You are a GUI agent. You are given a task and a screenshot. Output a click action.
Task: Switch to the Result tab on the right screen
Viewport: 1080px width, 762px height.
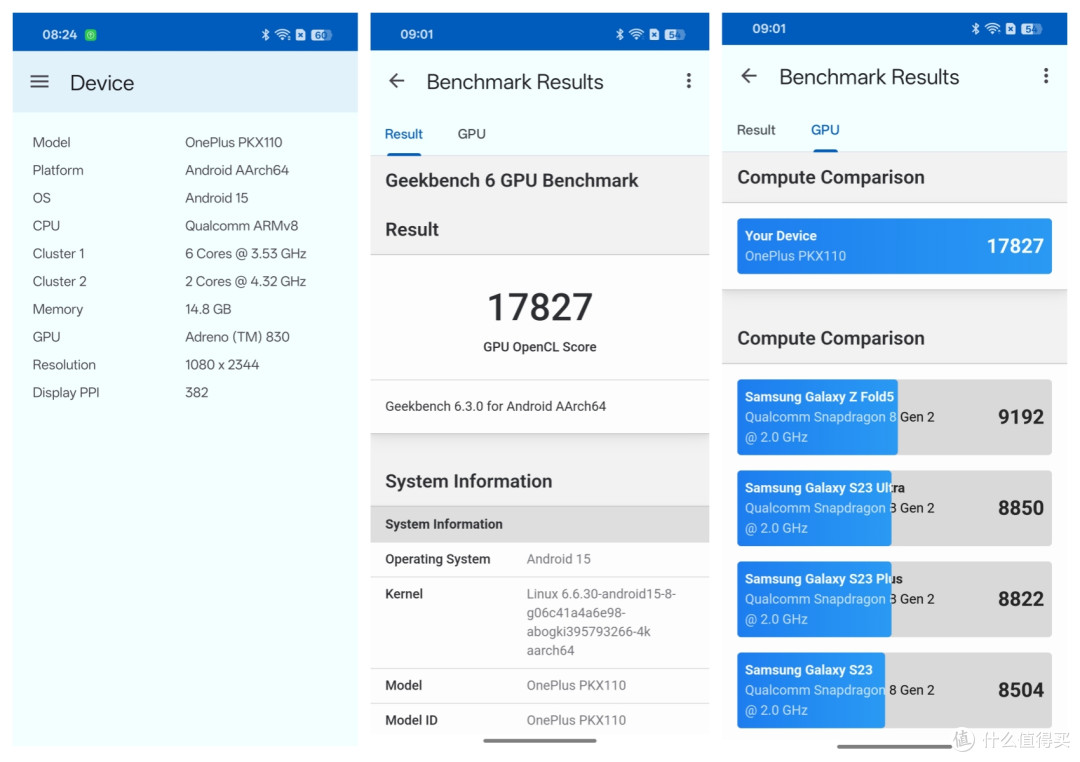coord(756,130)
